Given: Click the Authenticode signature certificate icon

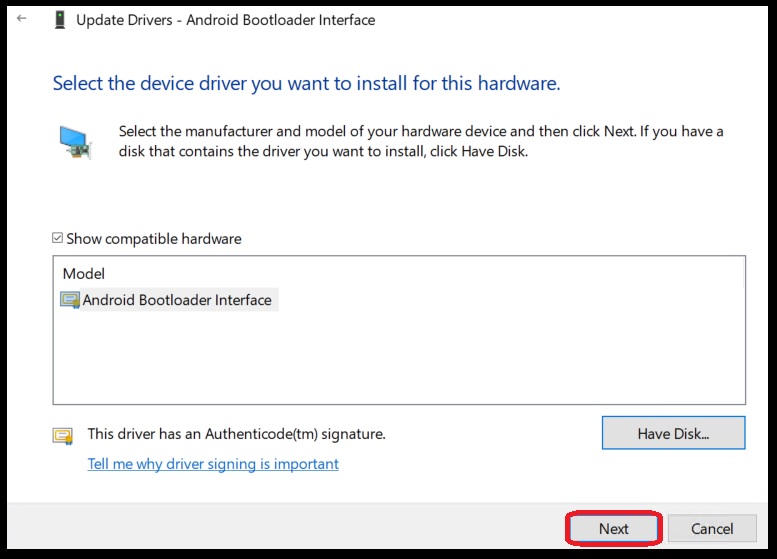Looking at the screenshot, I should tap(63, 436).
